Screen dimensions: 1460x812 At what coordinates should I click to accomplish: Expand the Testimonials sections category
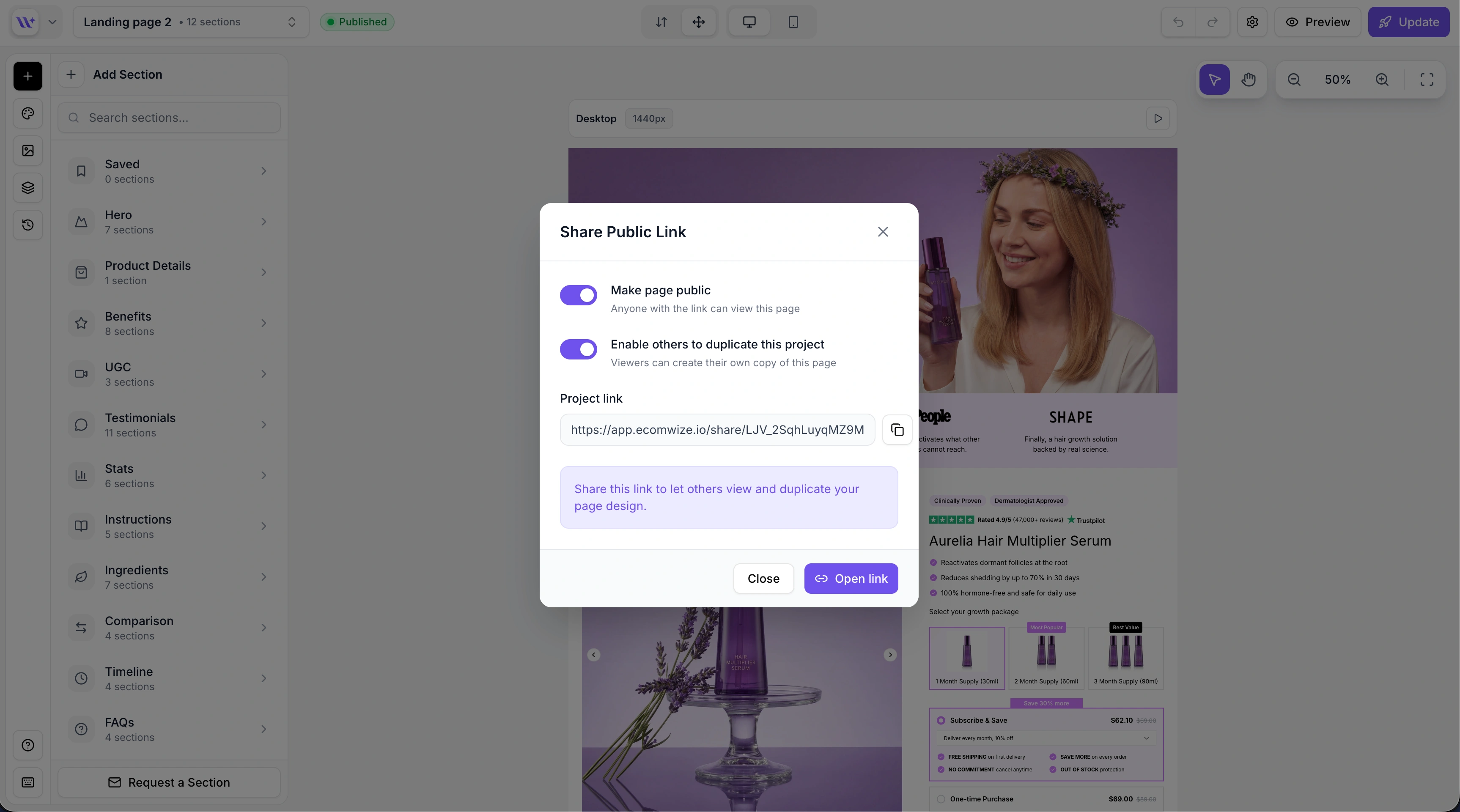(x=169, y=425)
